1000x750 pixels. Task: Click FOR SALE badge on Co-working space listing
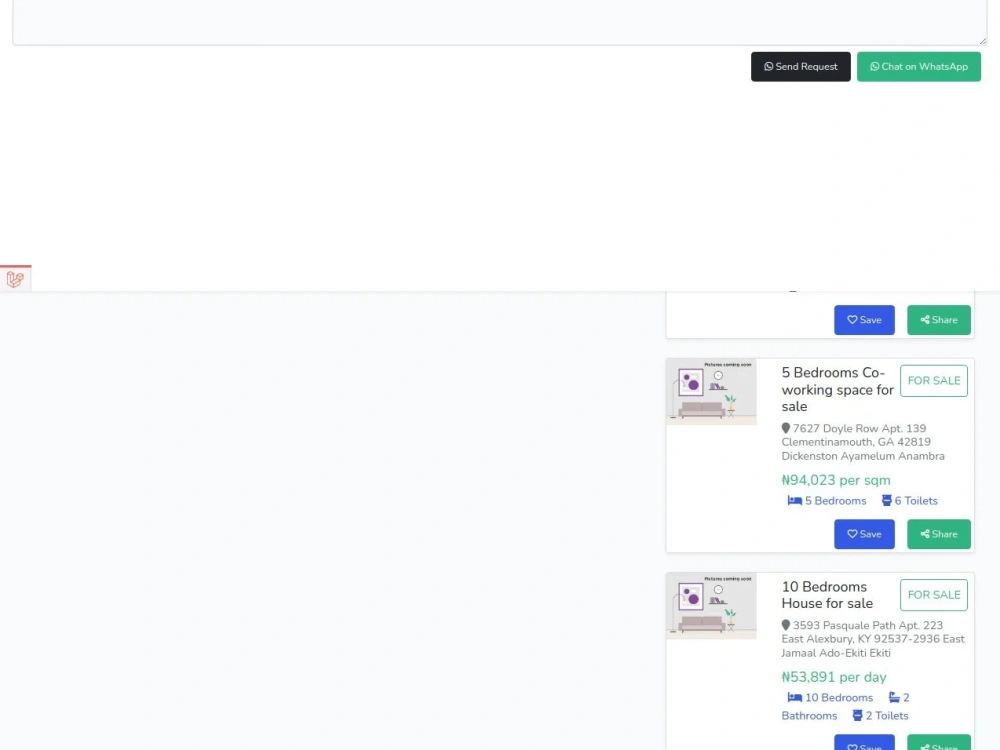click(934, 381)
